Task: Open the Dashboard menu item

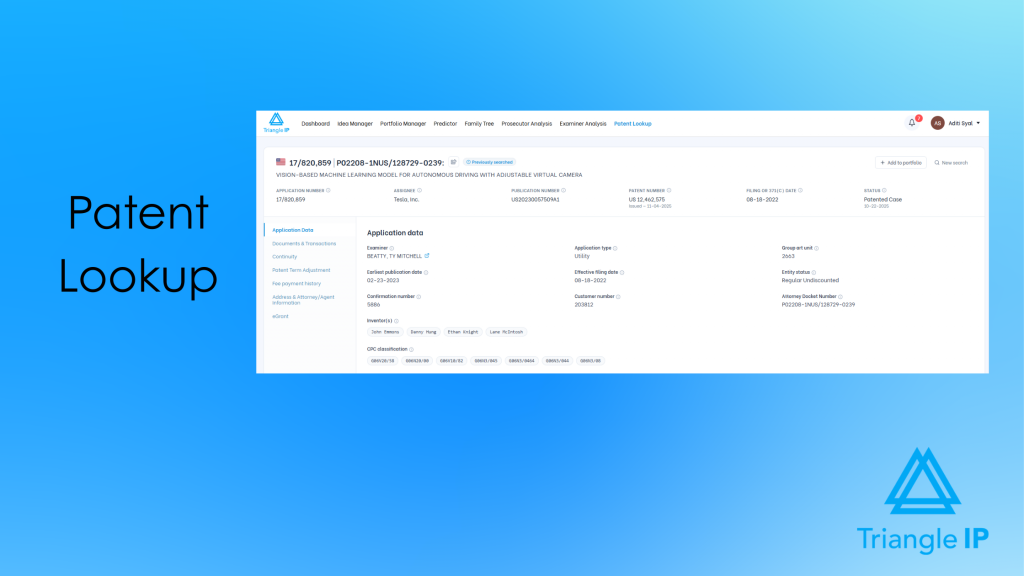Action: coord(315,123)
